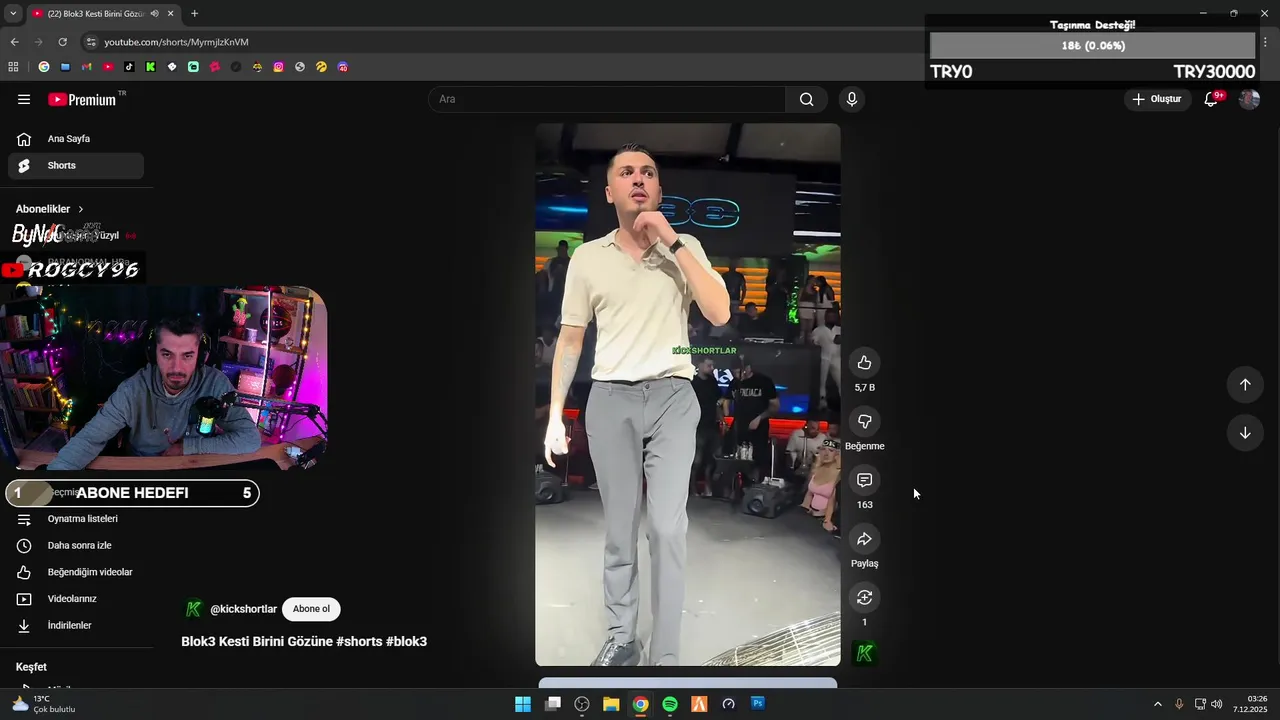The image size is (1280, 720).
Task: Click the search magnifier button
Action: (x=806, y=99)
